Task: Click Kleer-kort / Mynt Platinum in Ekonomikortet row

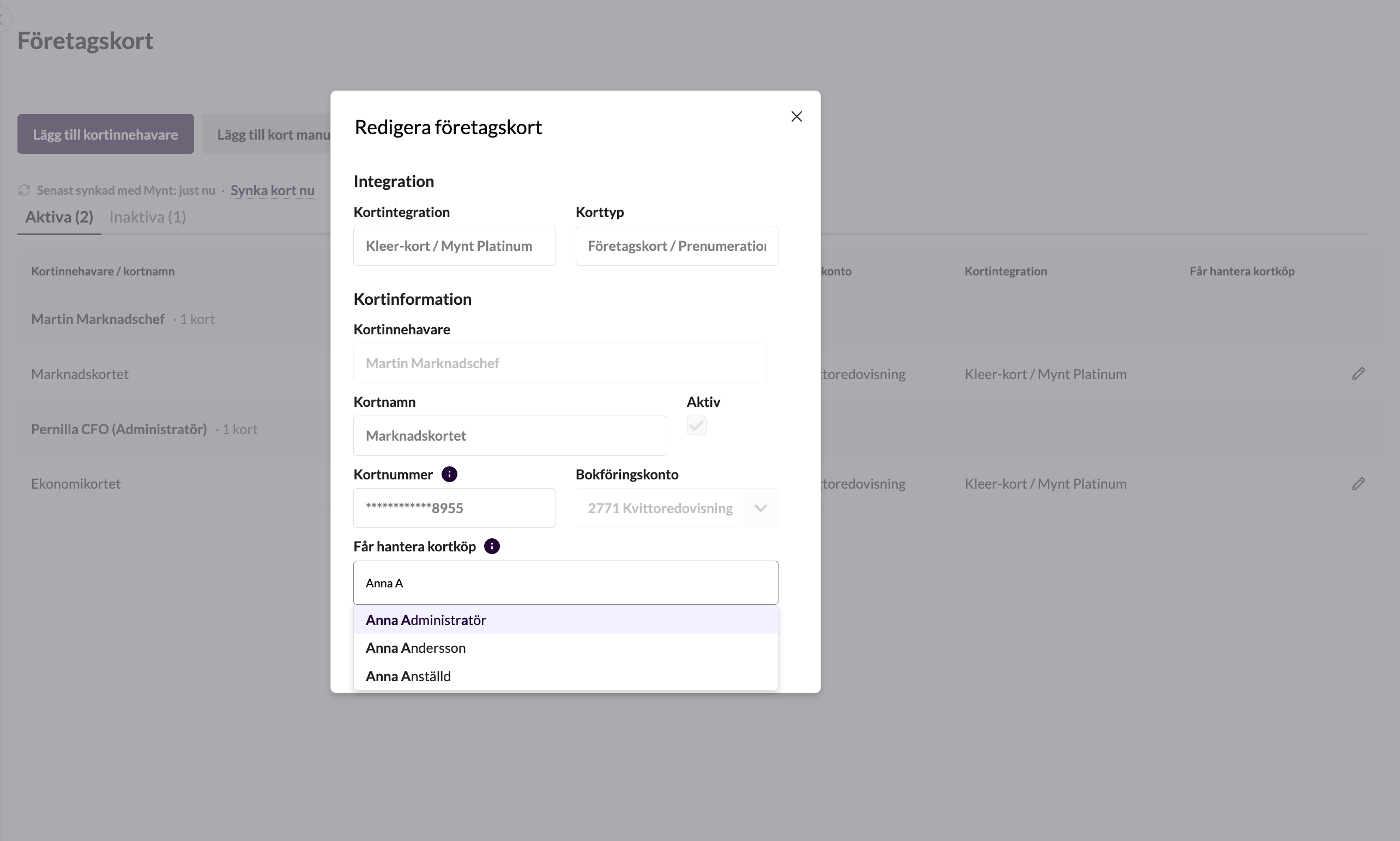Action: point(1045,484)
